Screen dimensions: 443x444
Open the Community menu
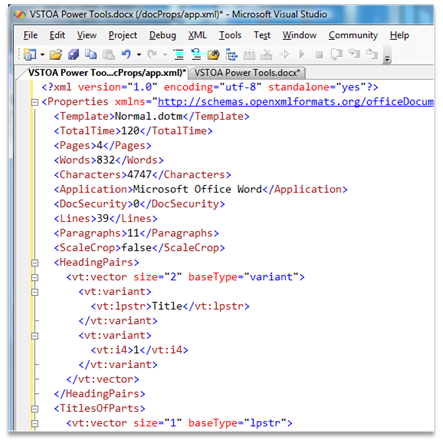[x=353, y=35]
